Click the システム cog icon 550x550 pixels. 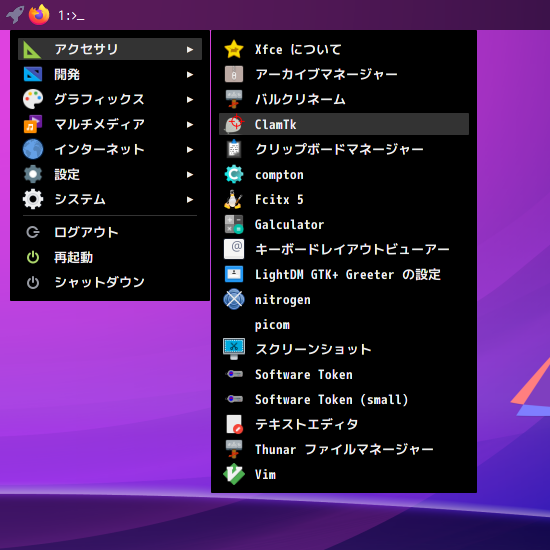pos(33,199)
